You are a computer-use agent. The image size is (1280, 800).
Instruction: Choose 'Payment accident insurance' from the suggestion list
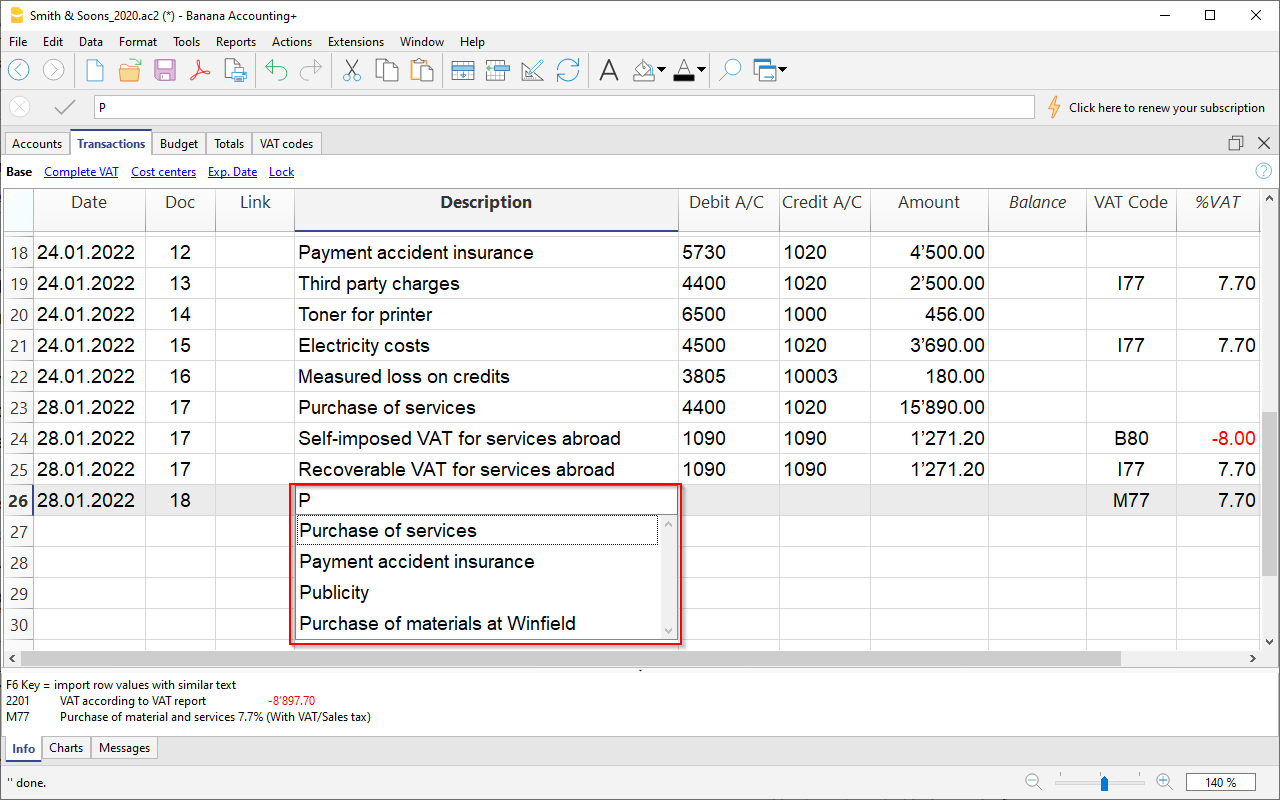477,562
